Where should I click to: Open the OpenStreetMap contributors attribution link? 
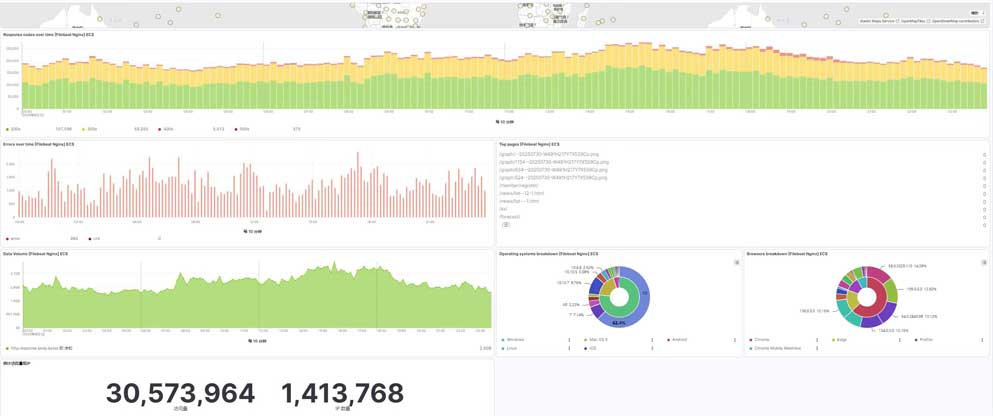pos(957,20)
